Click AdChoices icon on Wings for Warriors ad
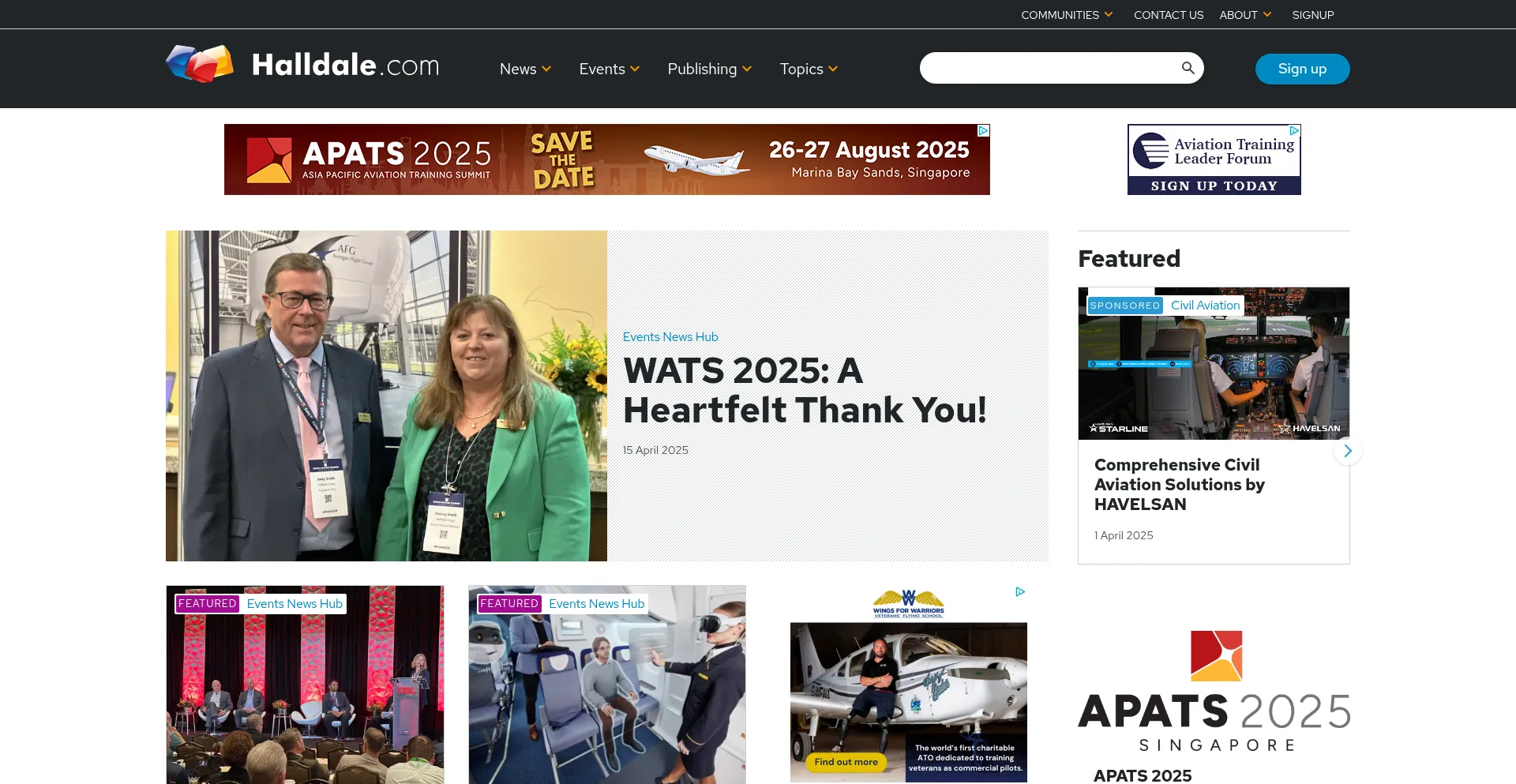Viewport: 1516px width, 784px height. [1020, 592]
